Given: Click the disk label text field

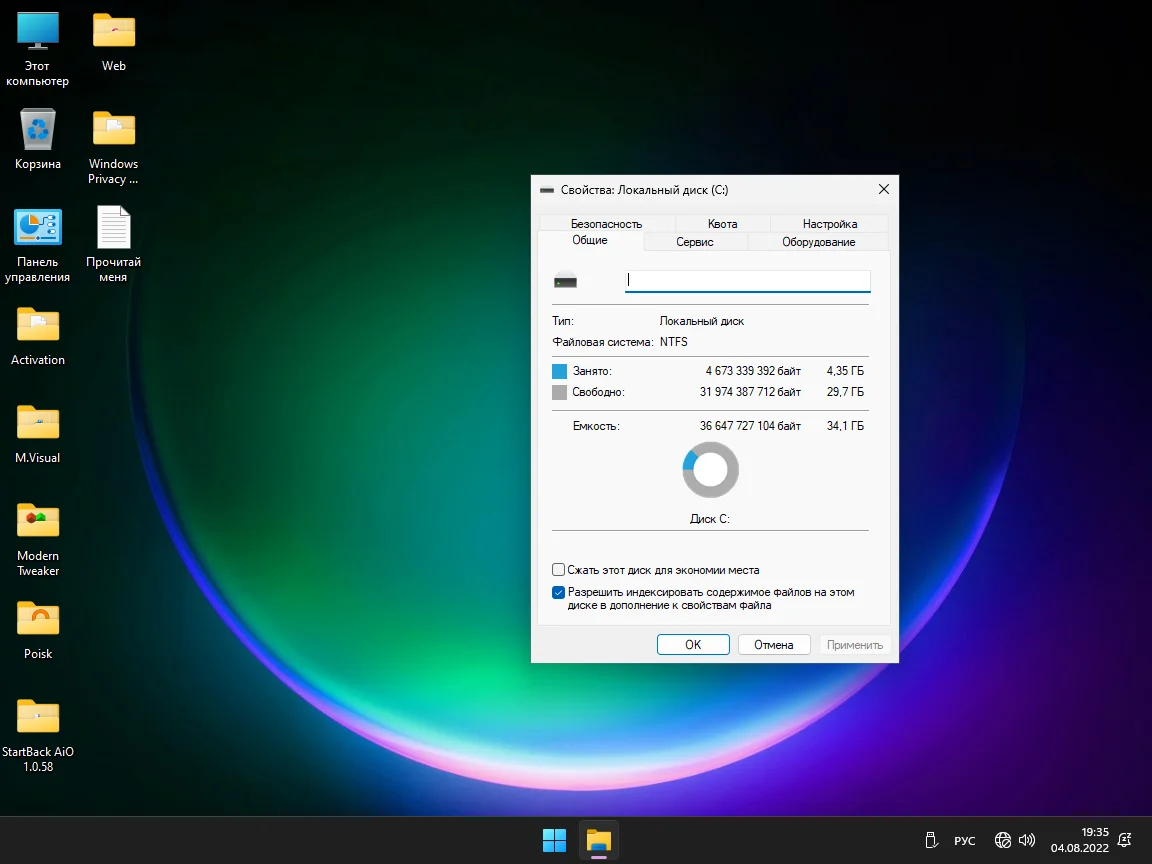Looking at the screenshot, I should coord(747,281).
